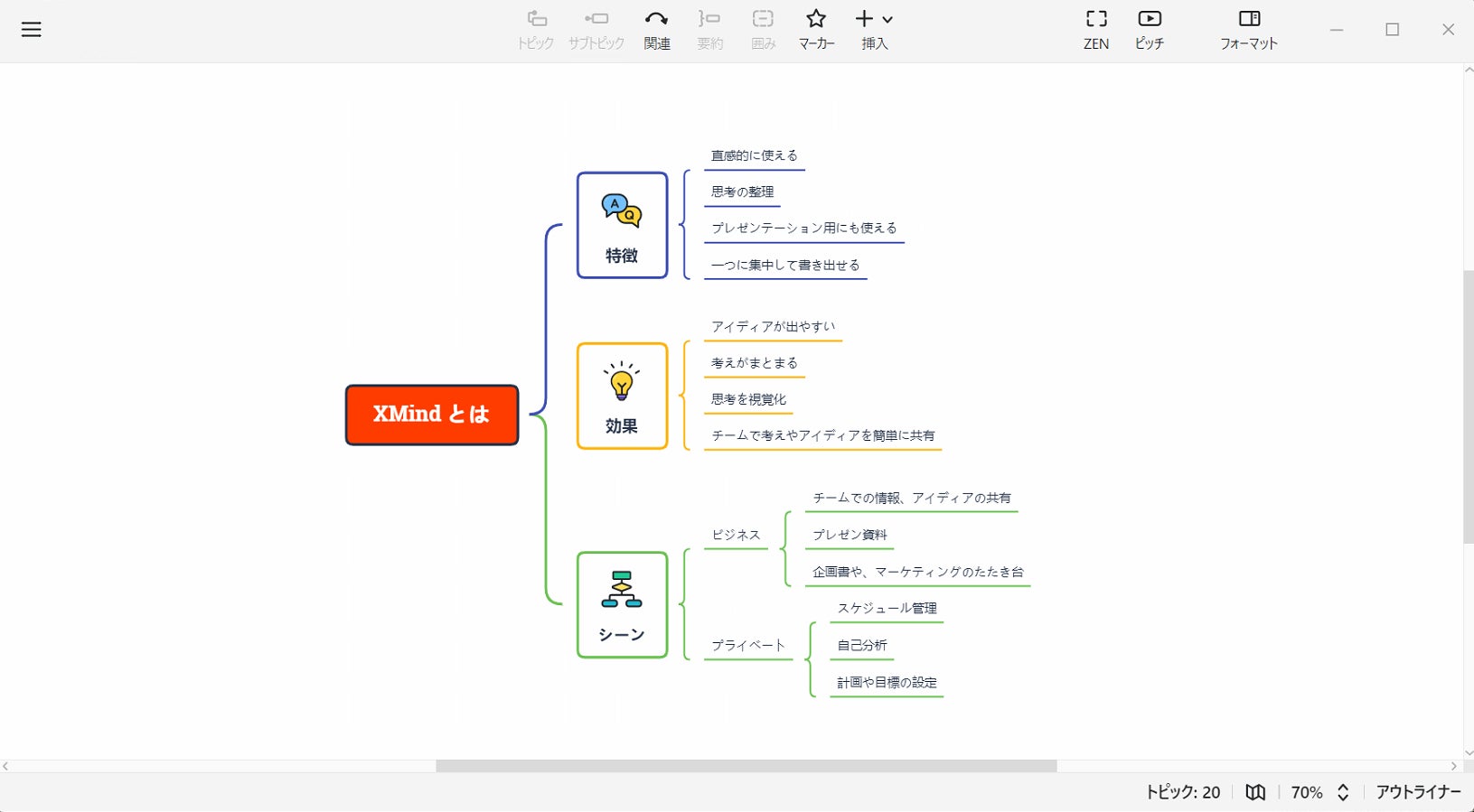Select subtopic 思考を視覚化

[x=748, y=399]
